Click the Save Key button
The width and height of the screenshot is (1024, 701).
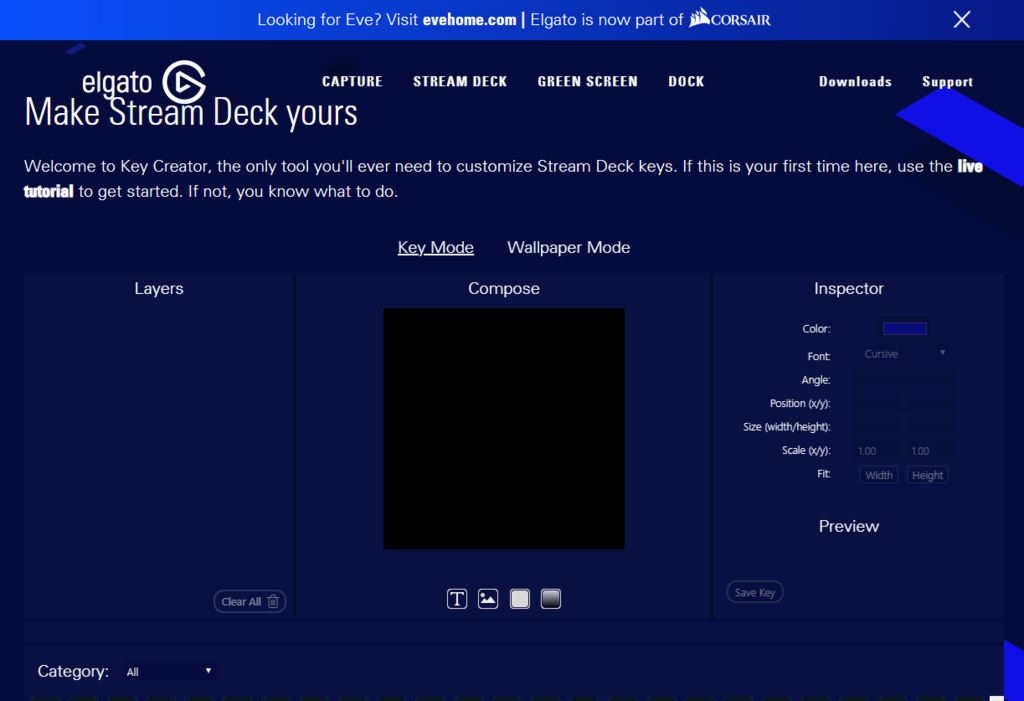tap(754, 592)
